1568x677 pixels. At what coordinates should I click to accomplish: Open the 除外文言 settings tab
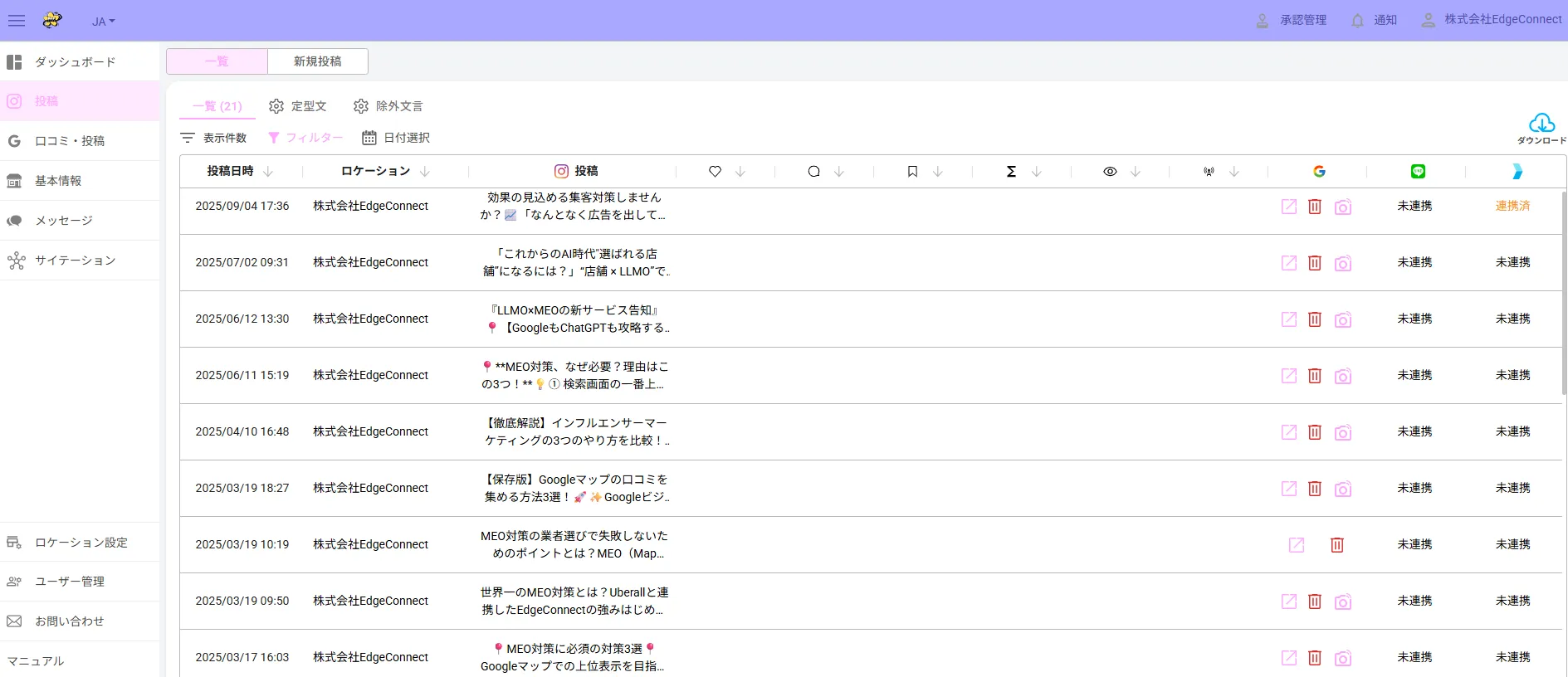pos(388,106)
